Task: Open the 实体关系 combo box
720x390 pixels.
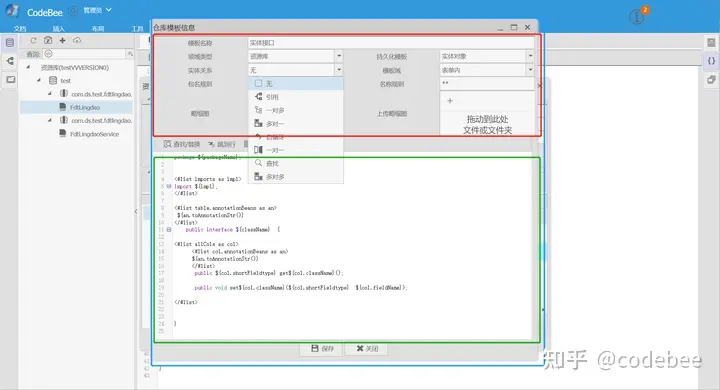Action: pyautogui.click(x=296, y=70)
